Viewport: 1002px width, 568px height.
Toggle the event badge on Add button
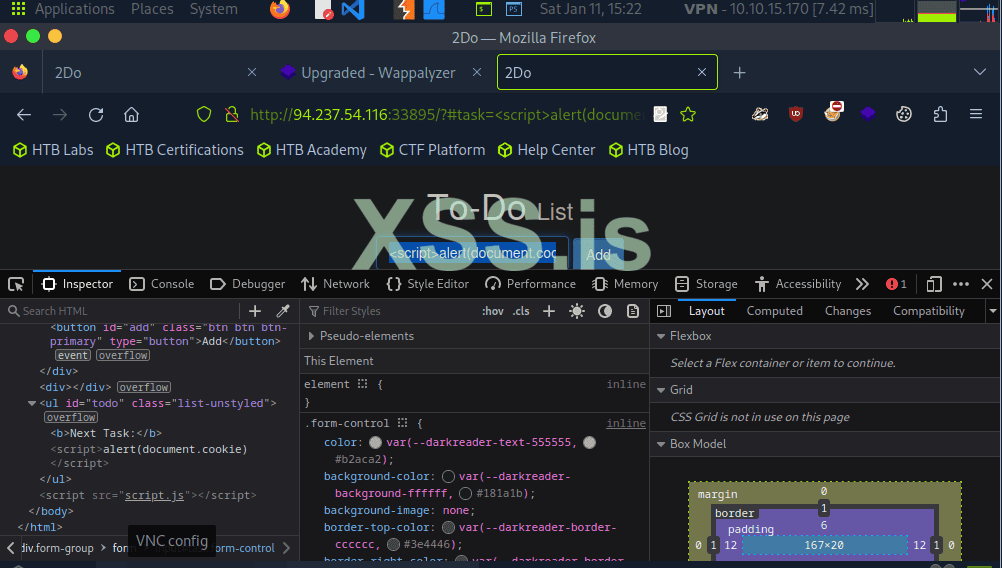73,355
